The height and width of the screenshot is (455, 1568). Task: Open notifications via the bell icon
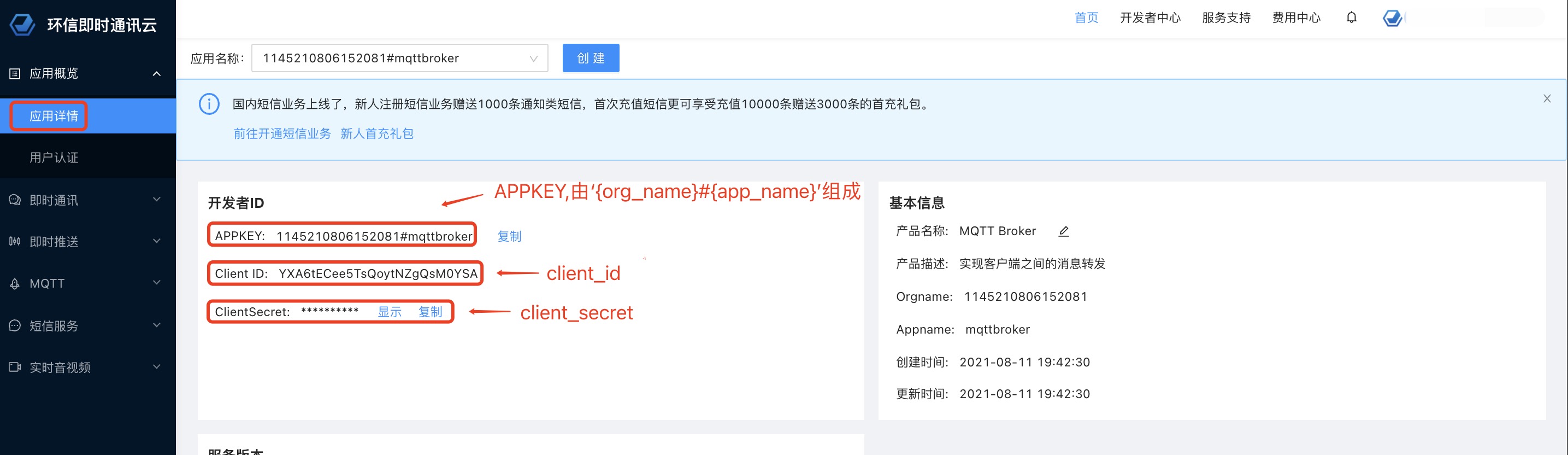[1351, 17]
